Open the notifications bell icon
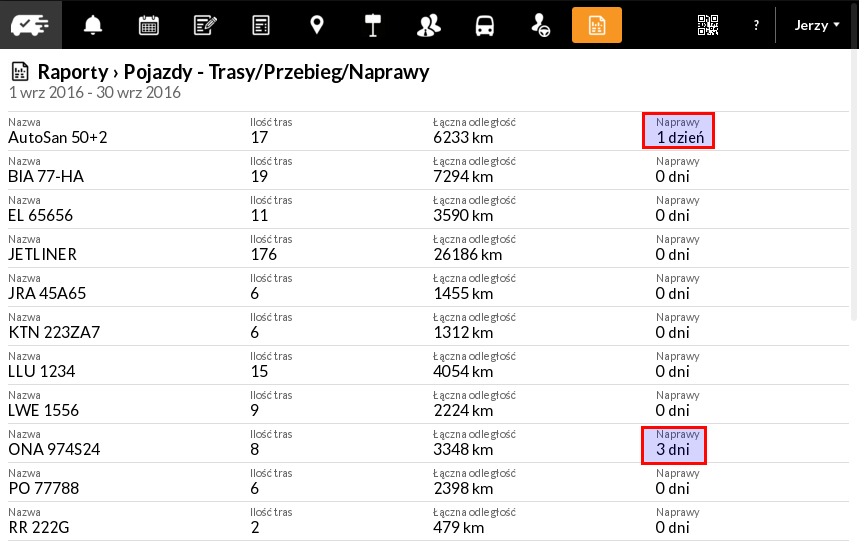 click(x=93, y=25)
